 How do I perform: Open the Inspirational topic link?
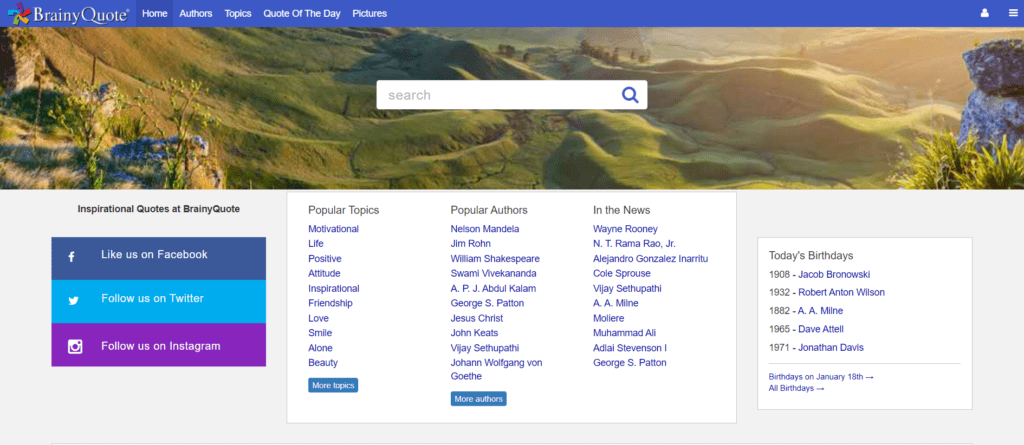334,288
